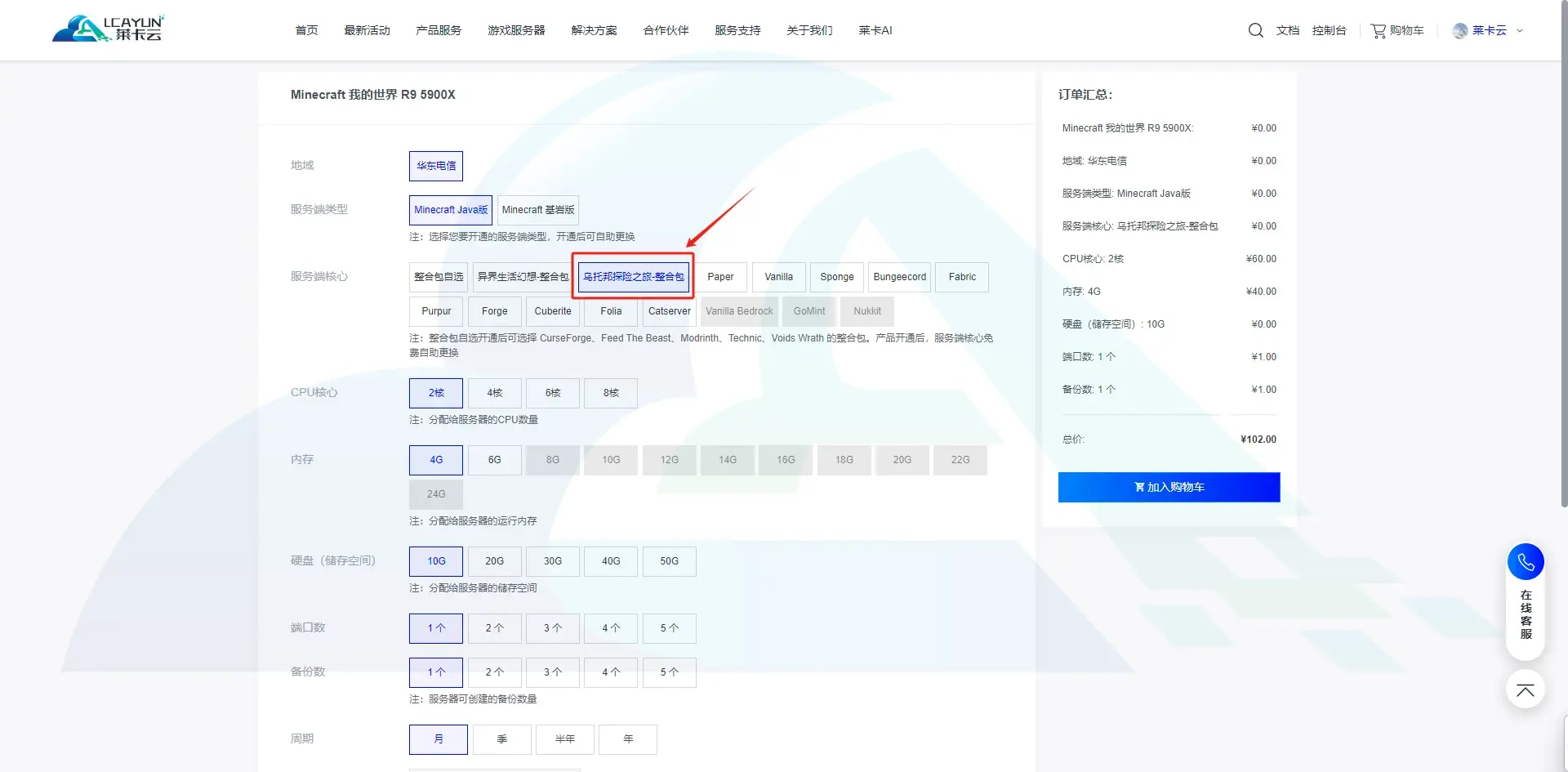
Task: Select 年 yearly billing cycle
Action: point(628,739)
